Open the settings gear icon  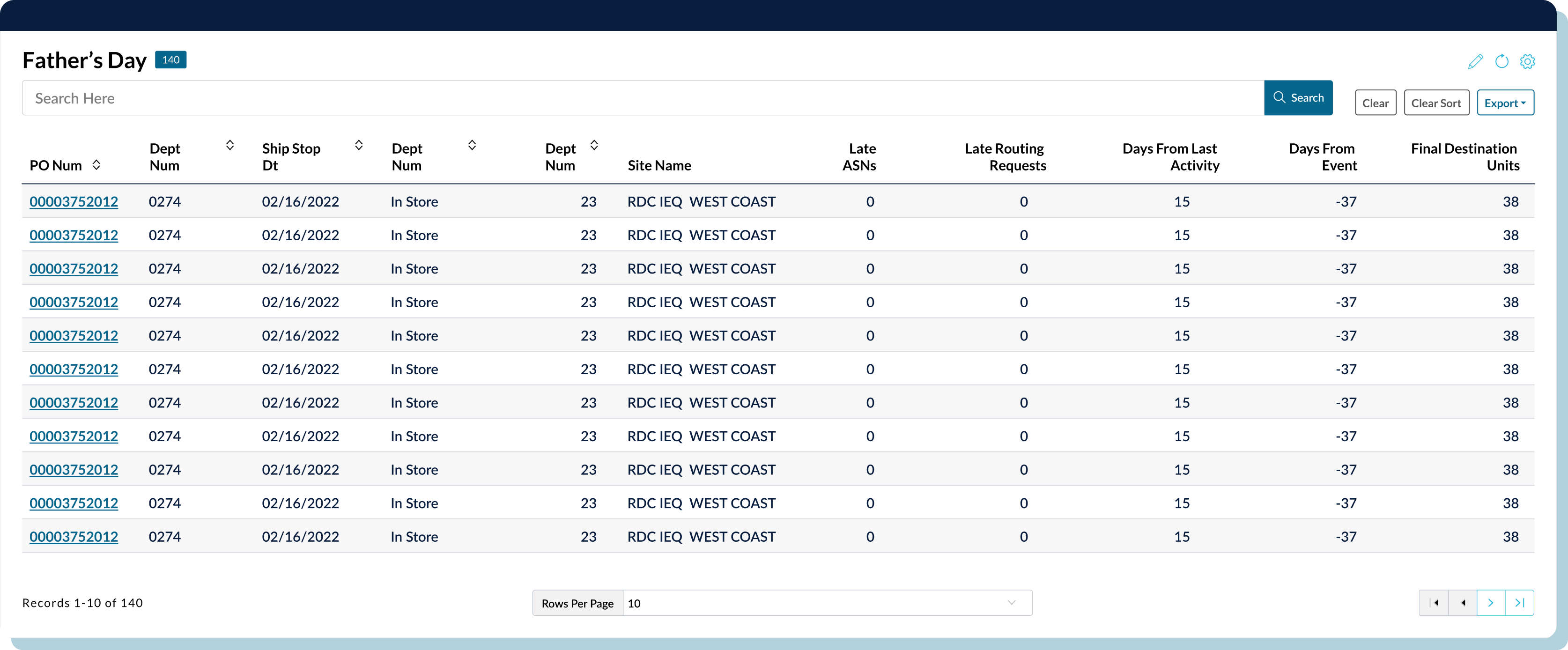pos(1527,61)
